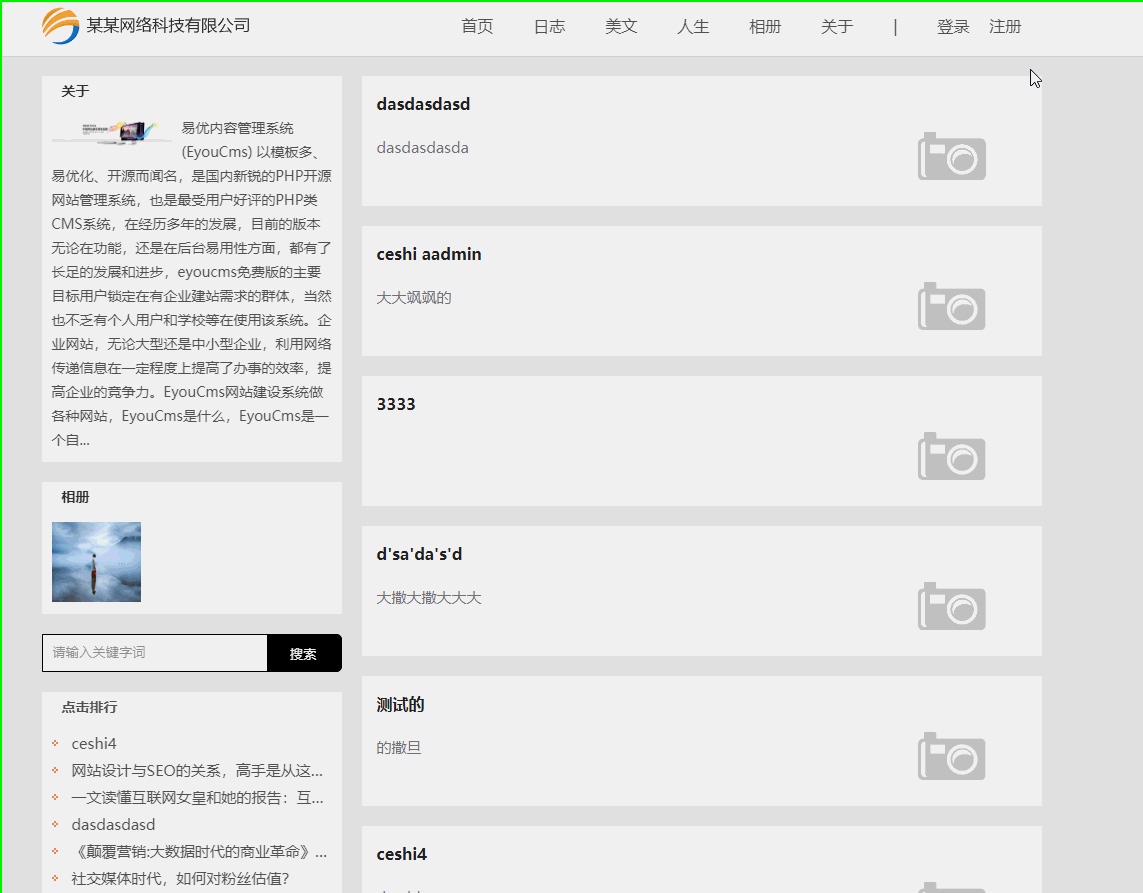Screen dimensions: 1143x893
Task: Open ceshi4 in 点击排行 ranking list
Action: (x=94, y=744)
